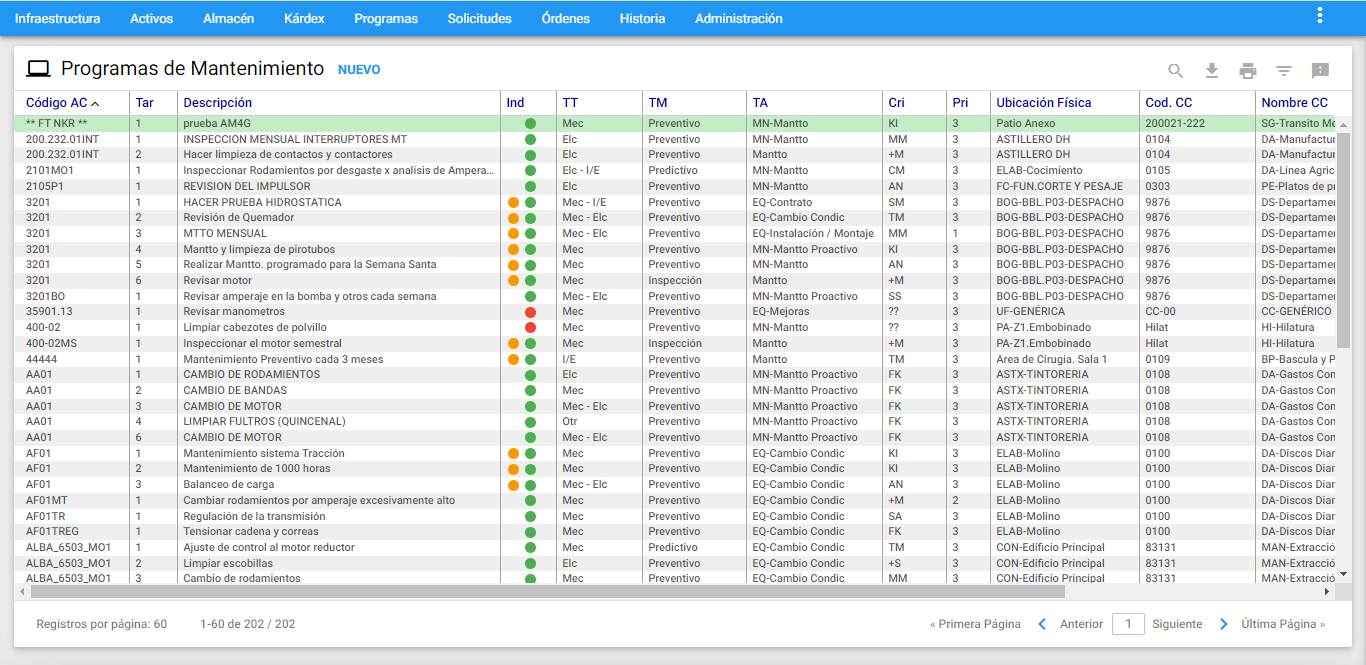Sort by Tar column header
This screenshot has height=665, width=1366.
(145, 103)
